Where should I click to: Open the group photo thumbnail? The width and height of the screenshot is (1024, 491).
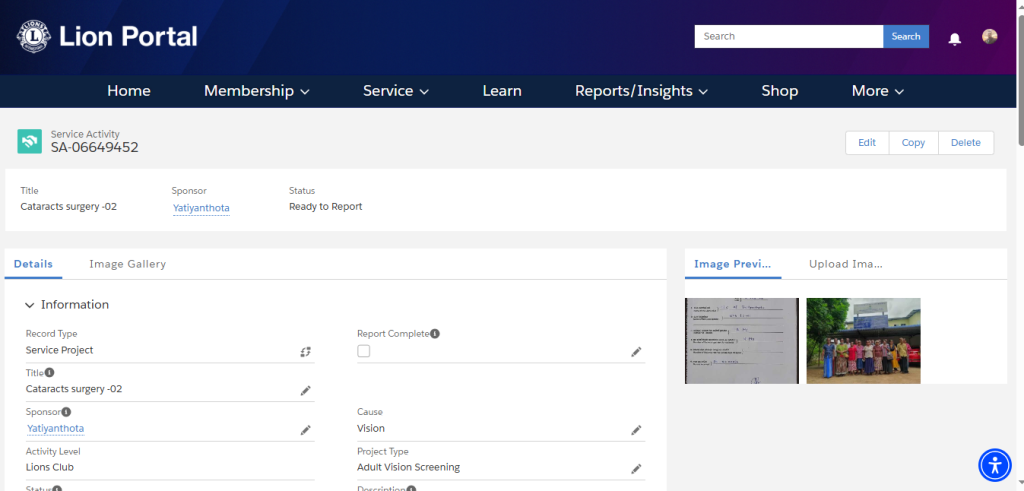863,341
